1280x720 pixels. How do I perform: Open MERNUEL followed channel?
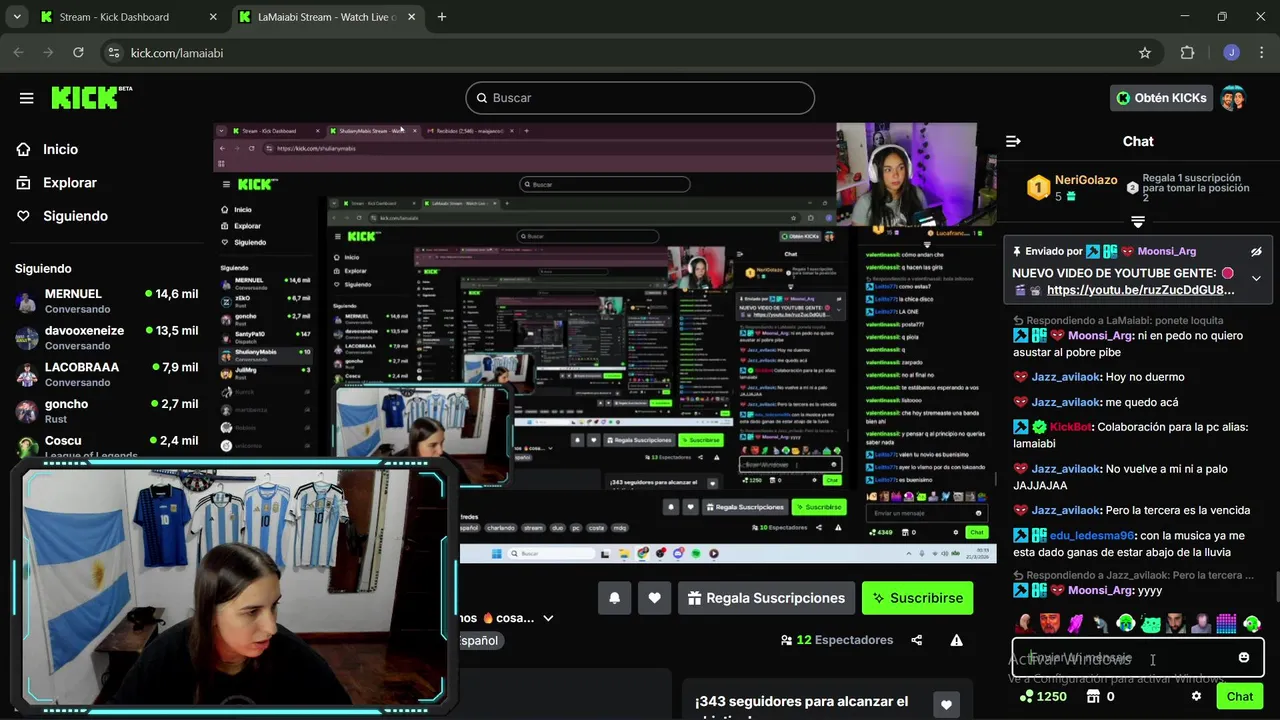pos(106,301)
